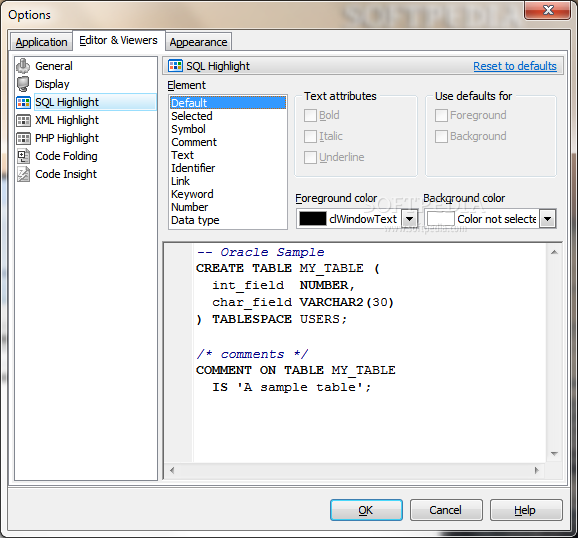Click the Code Folding icon

[x=23, y=156]
